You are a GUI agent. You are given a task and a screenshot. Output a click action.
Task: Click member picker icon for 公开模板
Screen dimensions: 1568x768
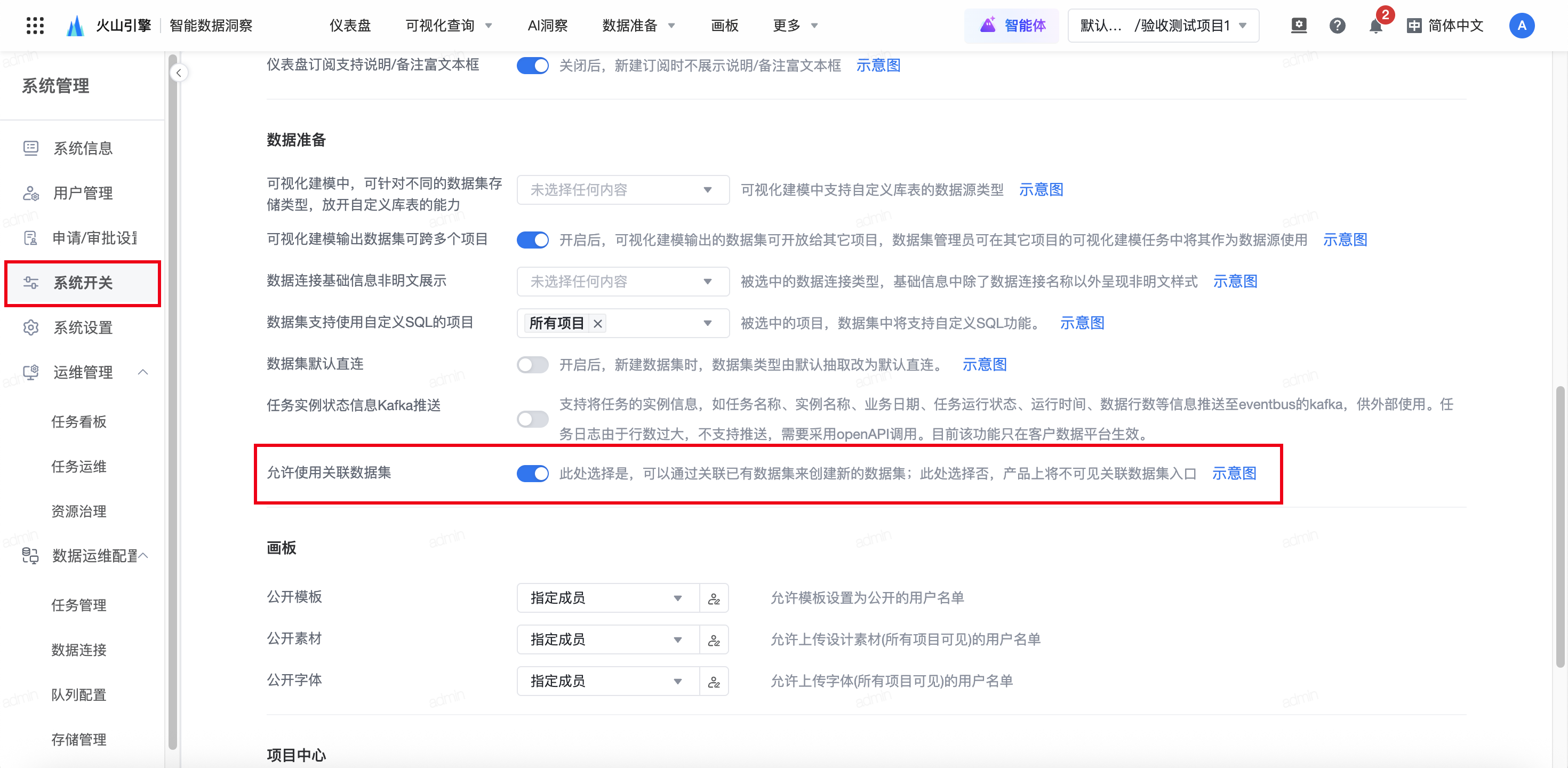pos(714,599)
